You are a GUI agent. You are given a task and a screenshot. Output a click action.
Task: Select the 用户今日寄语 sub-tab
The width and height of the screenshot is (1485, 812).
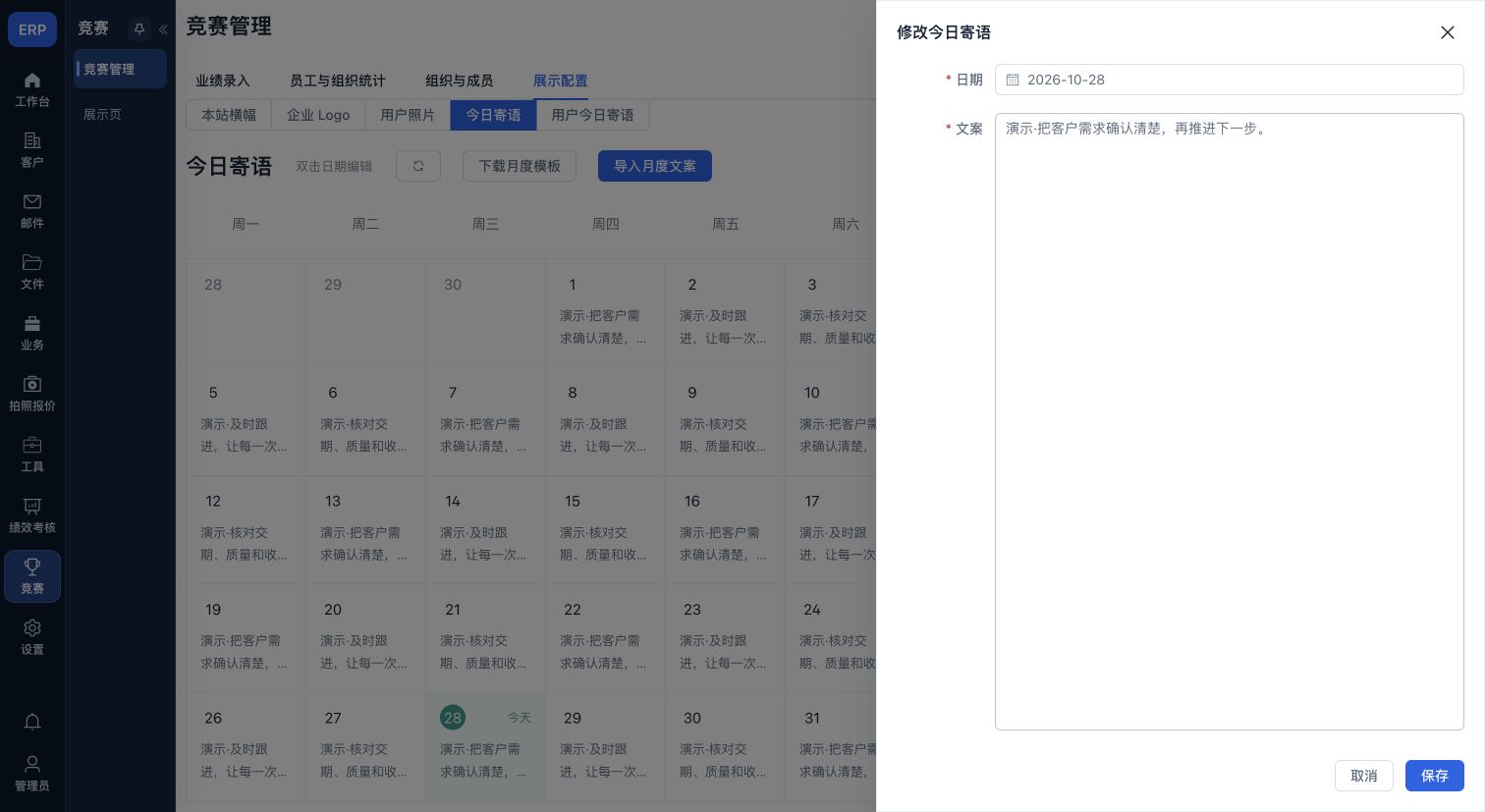tap(592, 115)
